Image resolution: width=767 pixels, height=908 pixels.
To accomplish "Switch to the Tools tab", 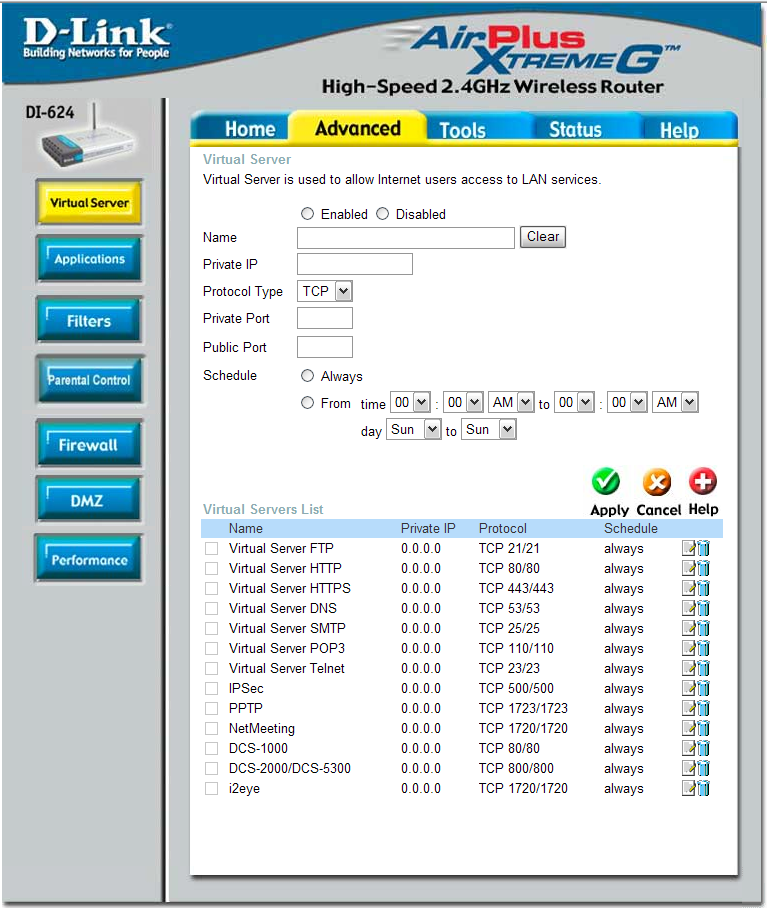I will (463, 130).
